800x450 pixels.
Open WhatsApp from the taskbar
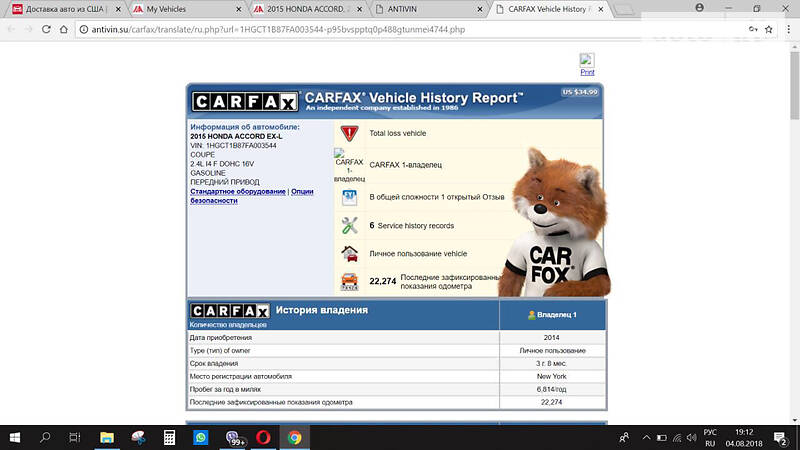click(201, 437)
